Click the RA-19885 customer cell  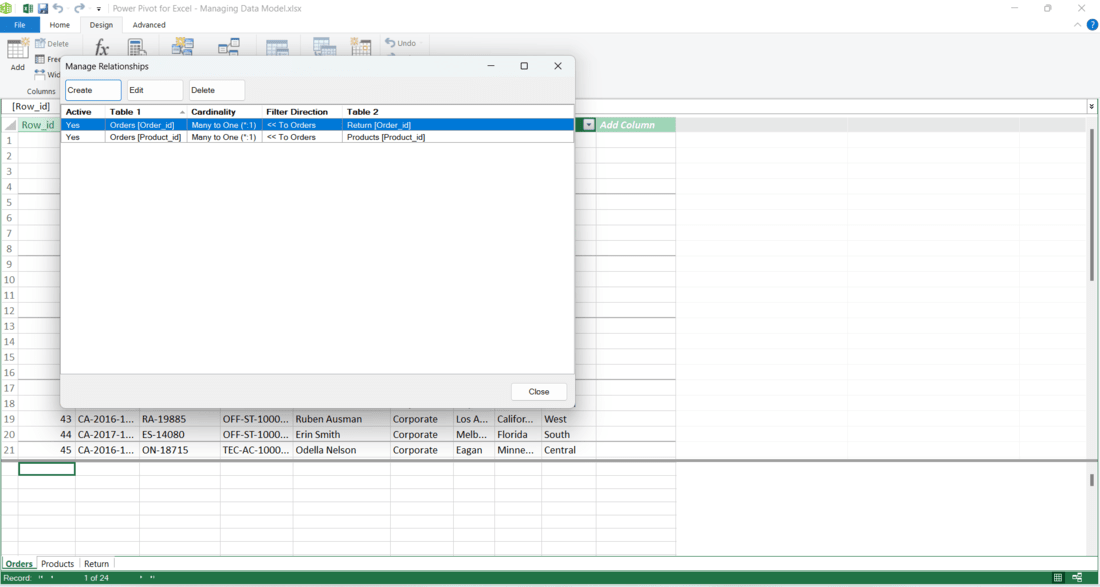coord(180,419)
